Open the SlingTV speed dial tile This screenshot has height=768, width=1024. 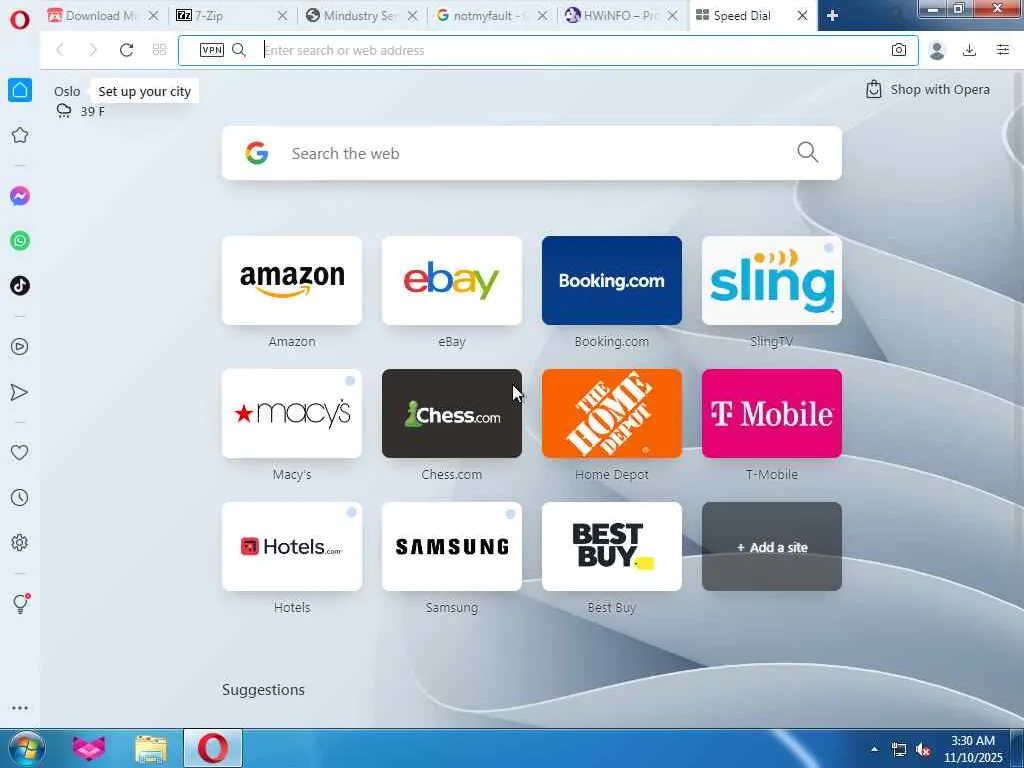[x=772, y=280]
